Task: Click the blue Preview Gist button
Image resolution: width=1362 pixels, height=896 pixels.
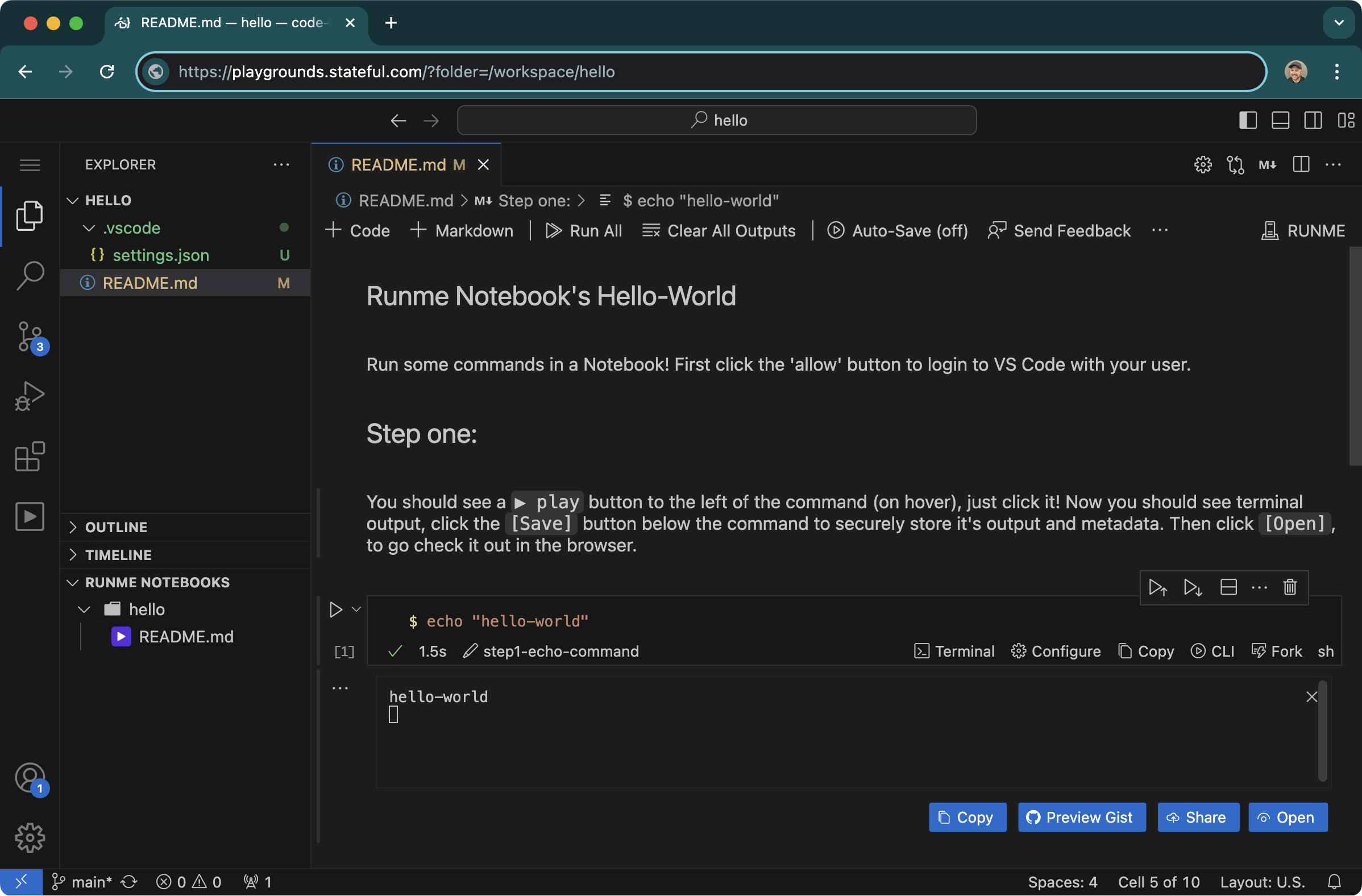Action: (1082, 818)
